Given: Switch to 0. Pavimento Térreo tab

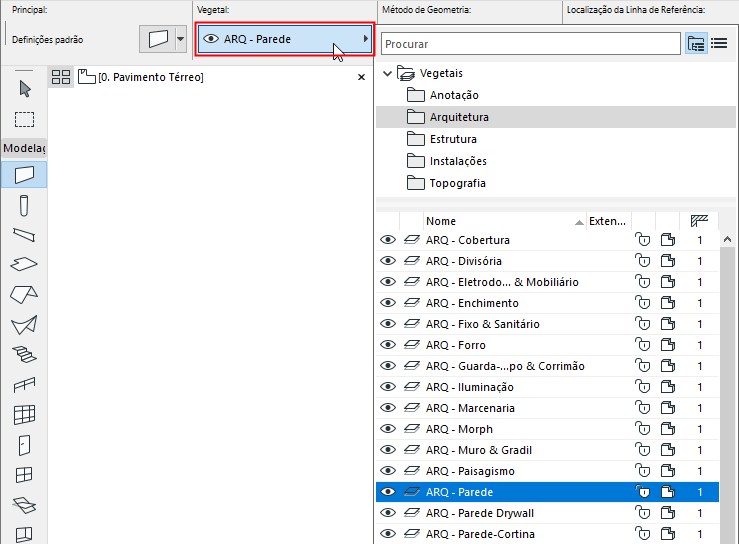Looking at the screenshot, I should (141, 77).
